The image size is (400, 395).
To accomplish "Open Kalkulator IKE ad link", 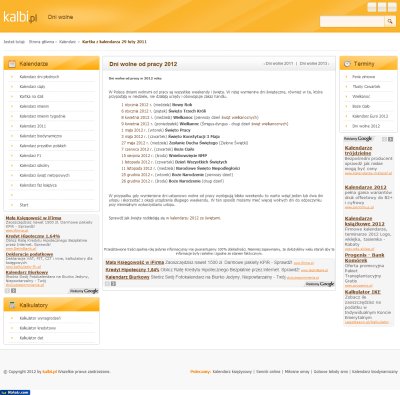I will 362,292.
